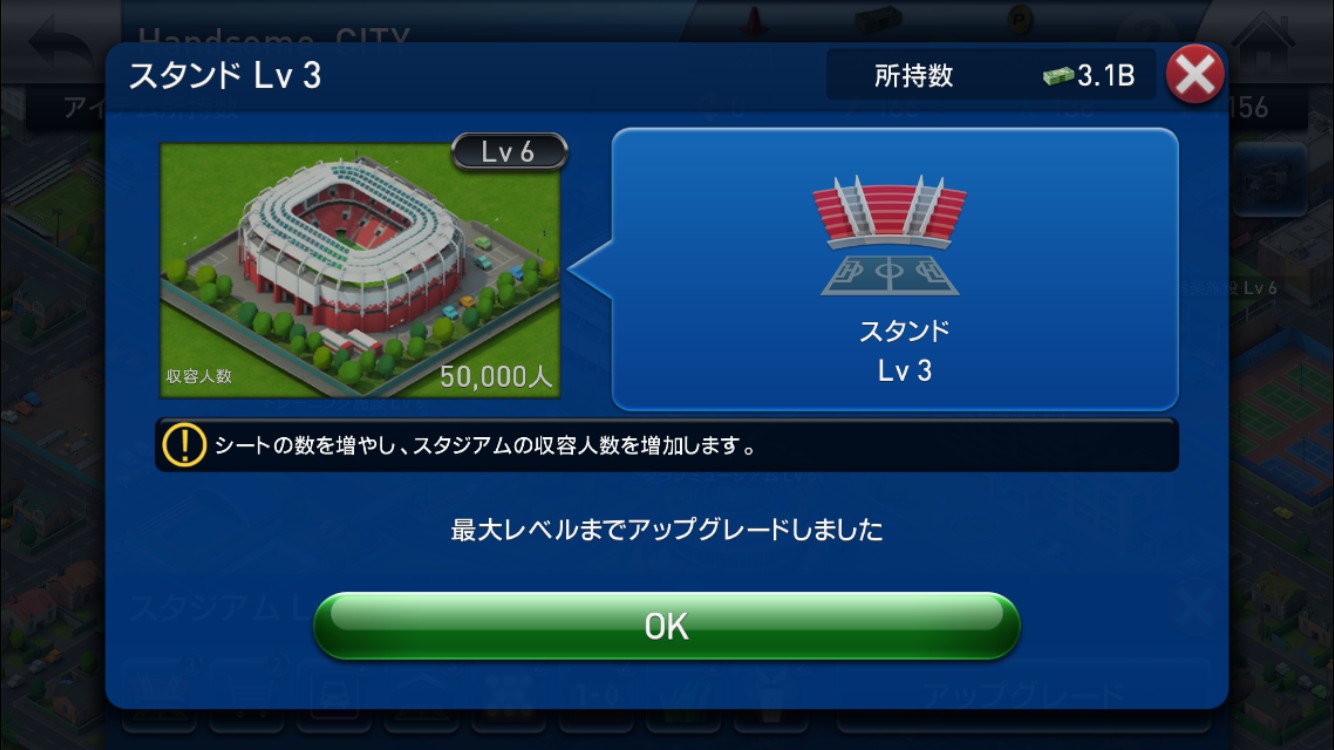Click the dialog title スタンド Lv 3
This screenshot has height=750, width=1334.
point(225,76)
